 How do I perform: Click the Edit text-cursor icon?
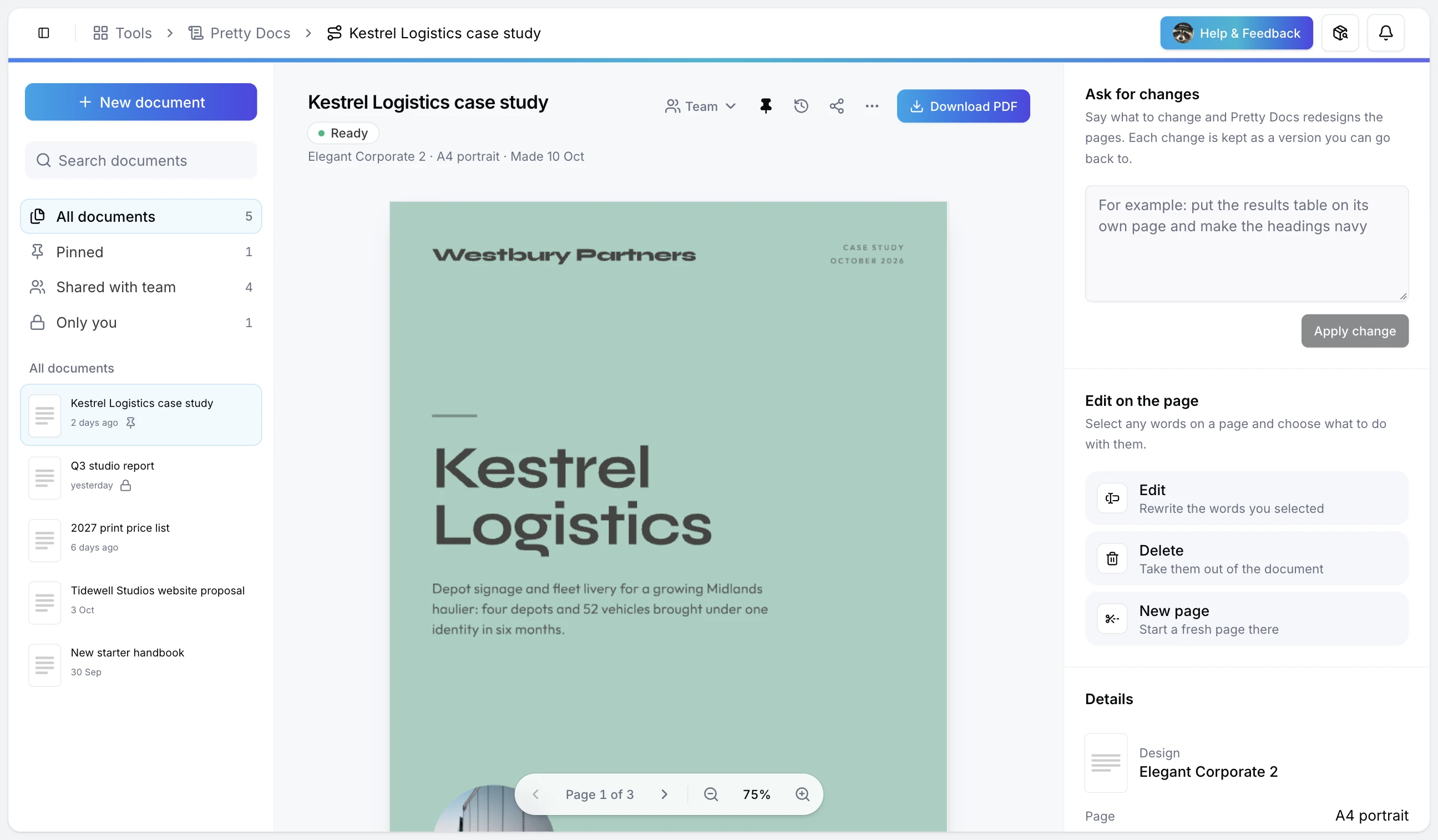pos(1112,498)
